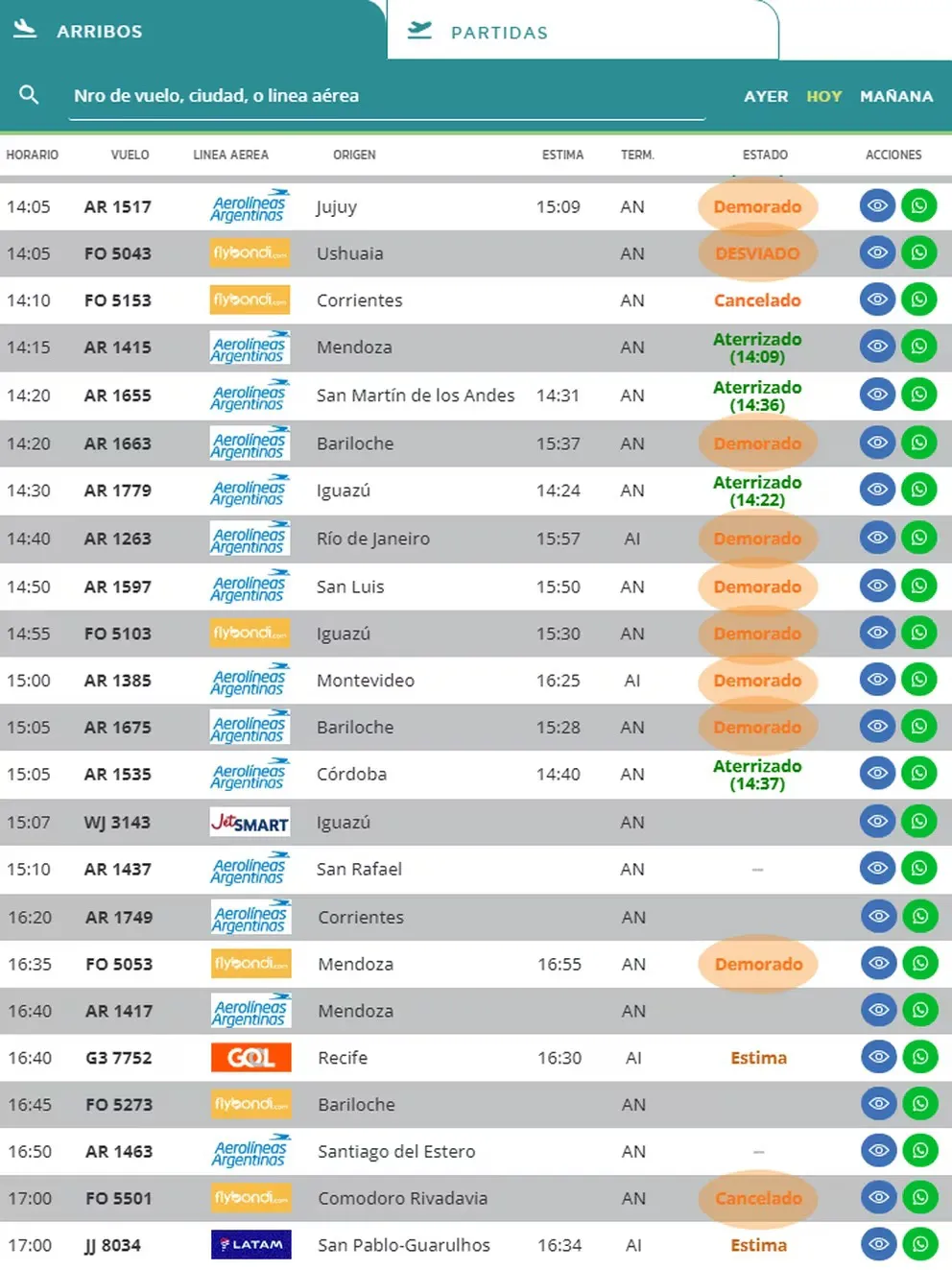Screen dimensions: 952x1270
Task: Show details for flight FO 5501
Action: coord(878,1197)
